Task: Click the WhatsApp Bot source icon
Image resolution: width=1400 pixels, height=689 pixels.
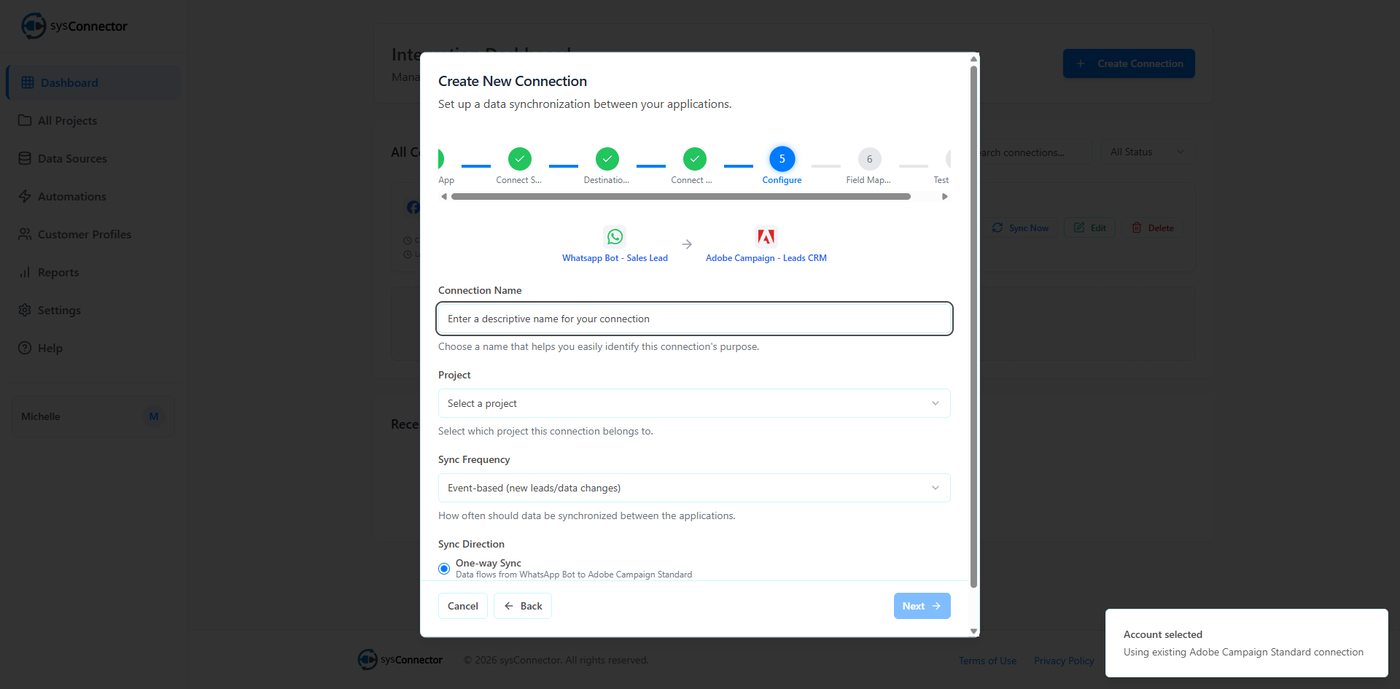Action: coord(615,237)
